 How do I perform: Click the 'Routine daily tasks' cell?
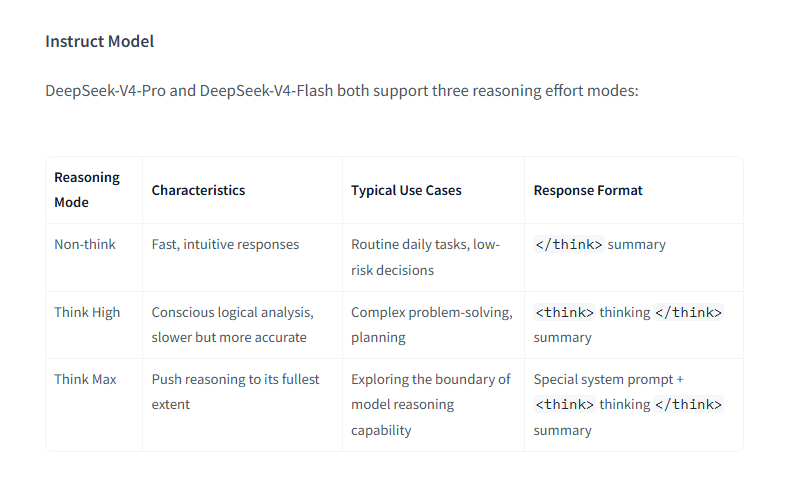coord(425,257)
